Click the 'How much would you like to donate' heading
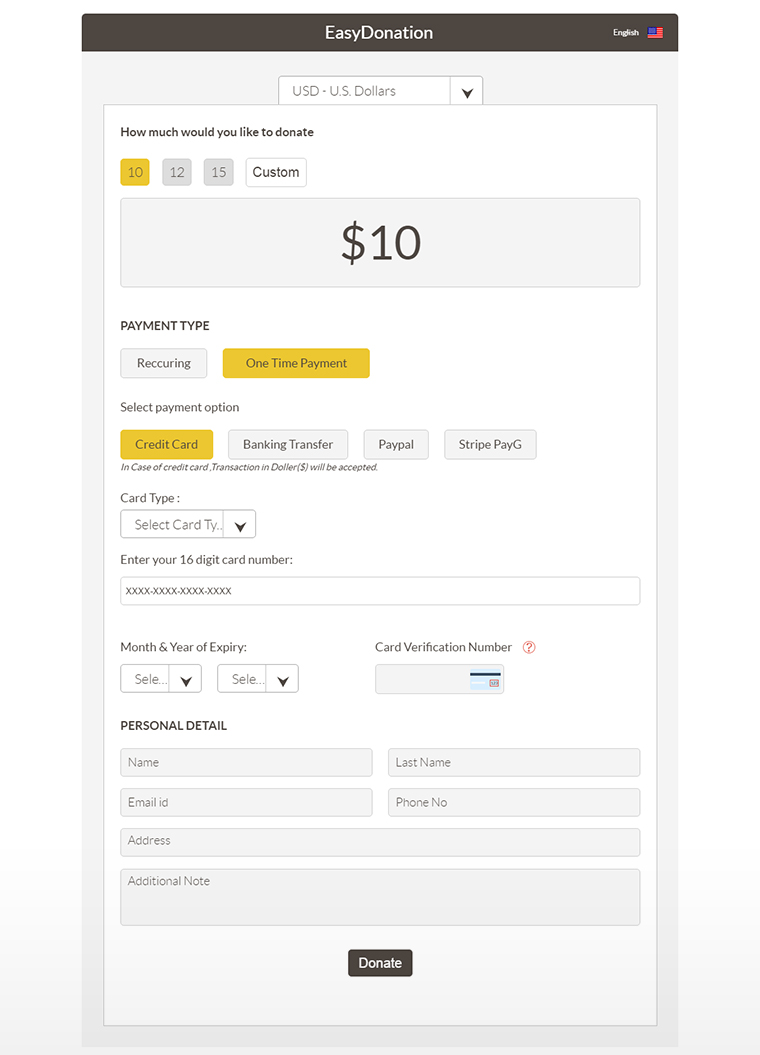Viewport: 760px width, 1055px height. click(x=217, y=132)
